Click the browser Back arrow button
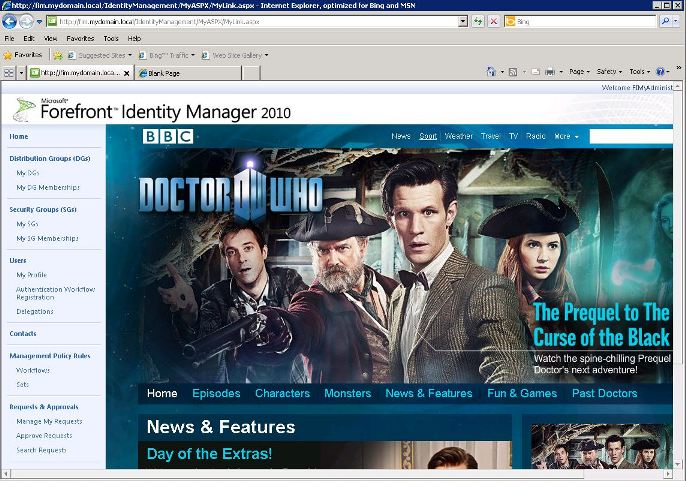 coord(10,21)
